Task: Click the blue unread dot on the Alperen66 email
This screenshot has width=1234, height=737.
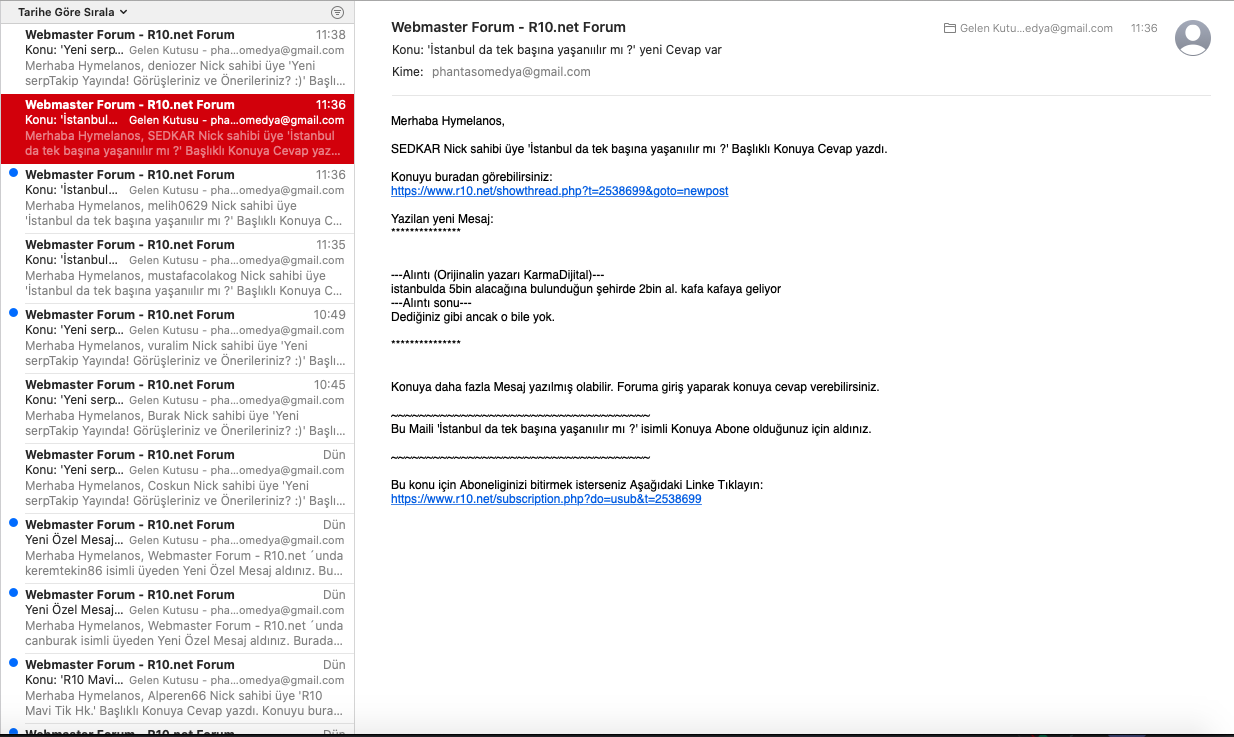Action: (x=12, y=663)
